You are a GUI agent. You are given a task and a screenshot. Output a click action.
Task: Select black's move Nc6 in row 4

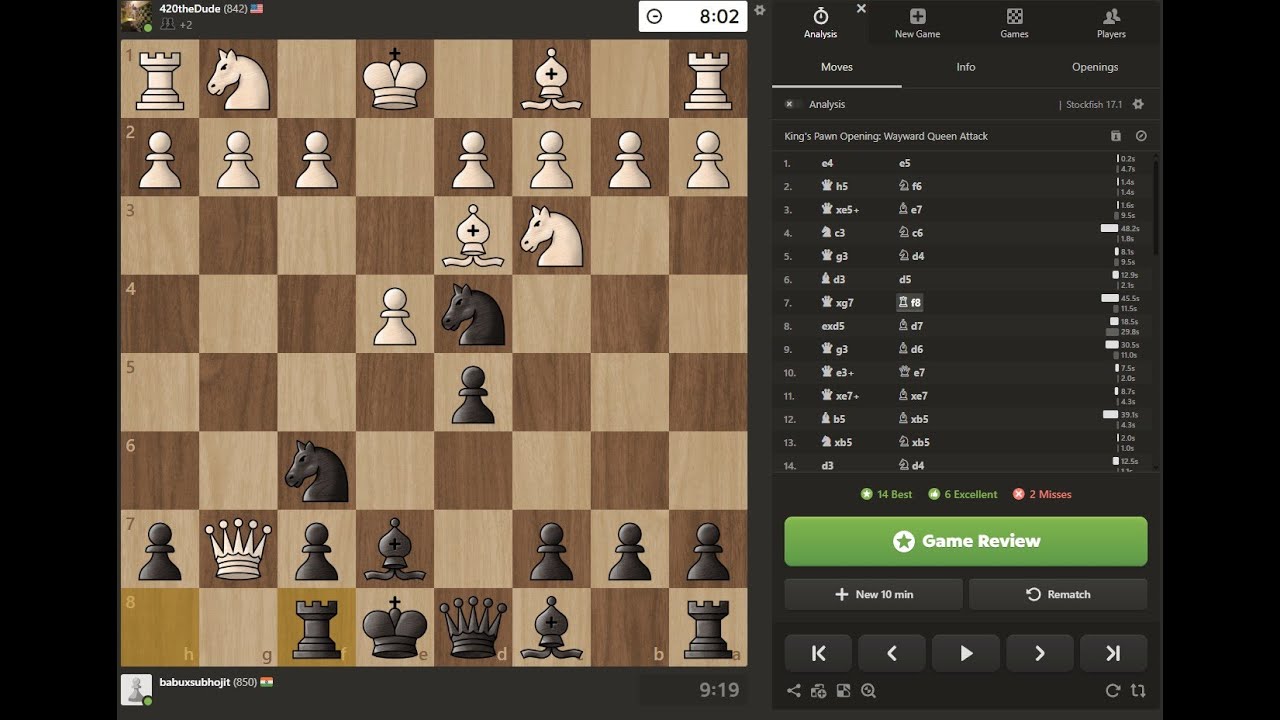[911, 233]
